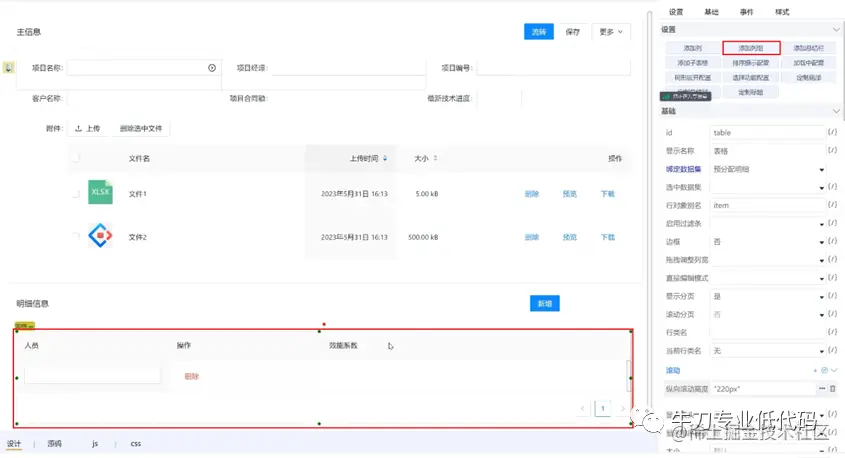Open the 当前行类名 dropdown
845x458 pixels.
pyautogui.click(x=767, y=351)
